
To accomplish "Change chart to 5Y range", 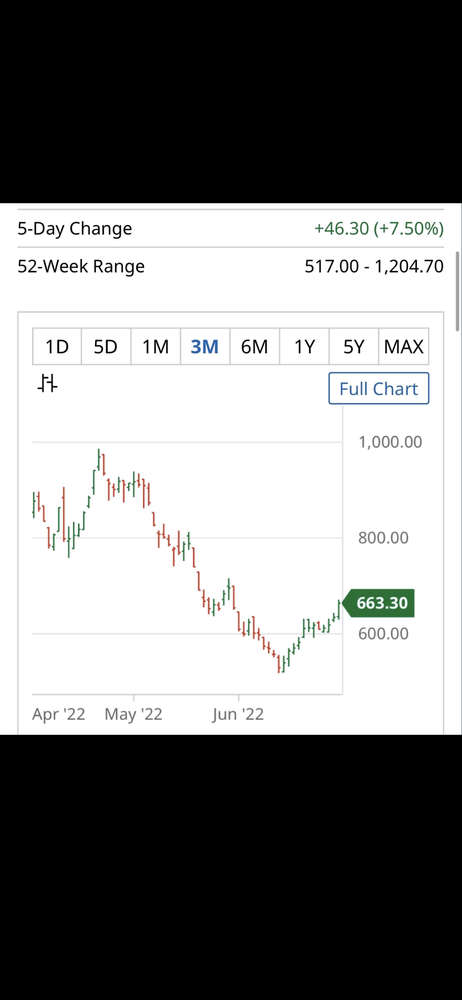I will [x=354, y=346].
